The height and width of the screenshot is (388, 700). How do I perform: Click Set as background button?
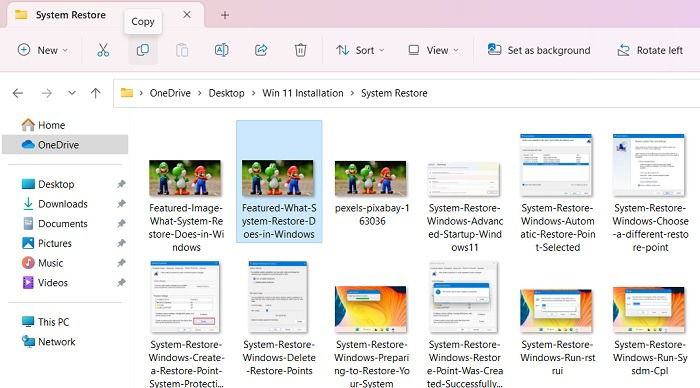(x=539, y=50)
